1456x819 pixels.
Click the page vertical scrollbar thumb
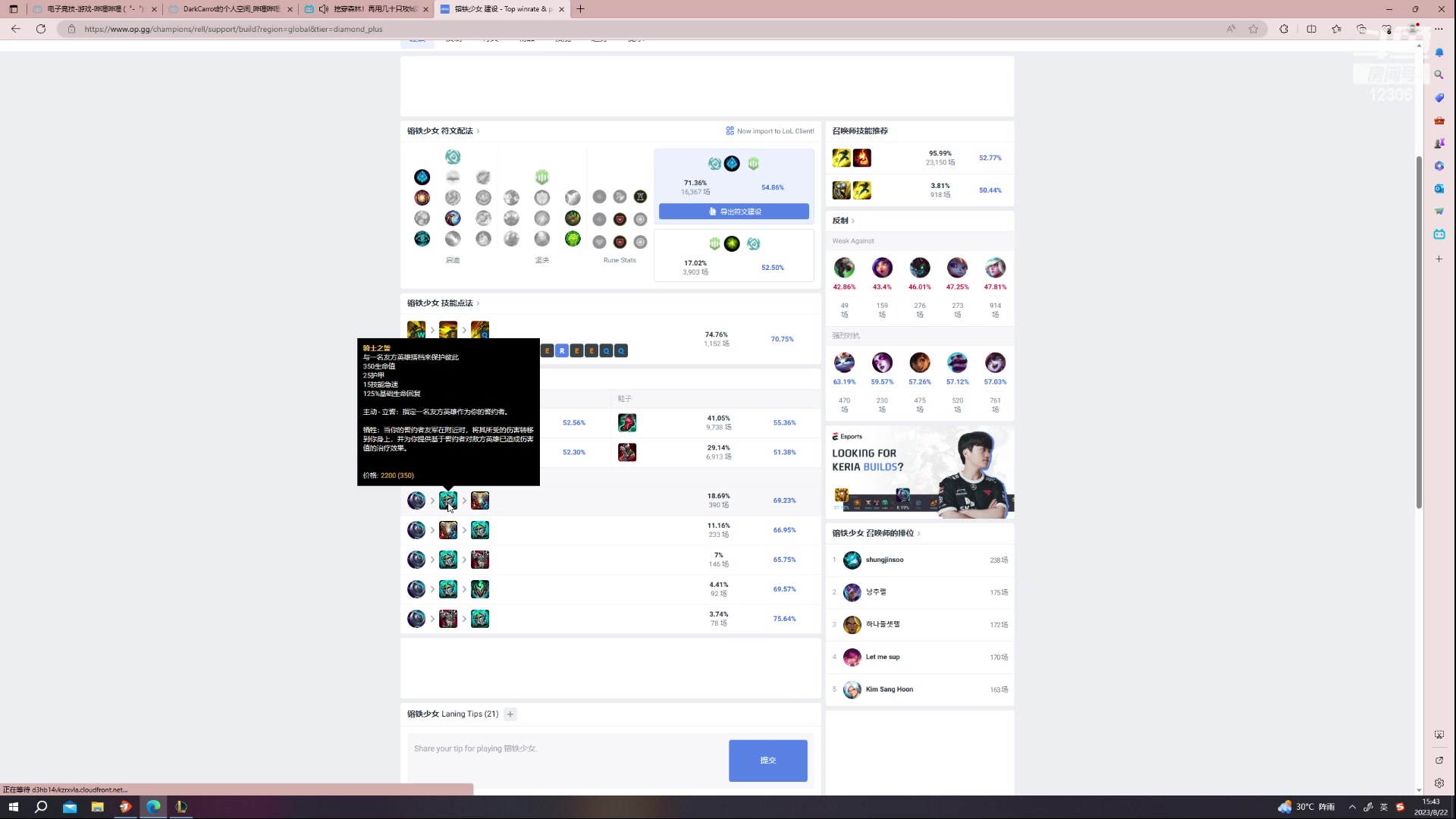click(x=1419, y=331)
